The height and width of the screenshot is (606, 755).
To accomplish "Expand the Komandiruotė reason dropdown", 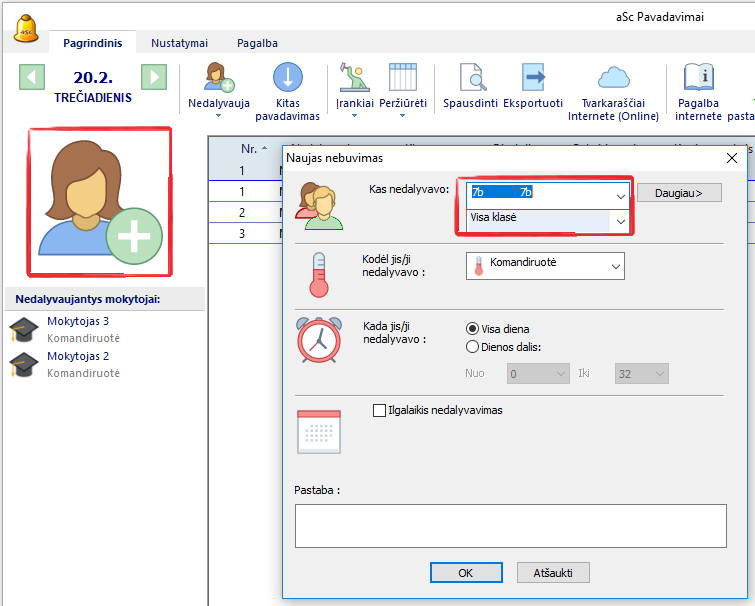I will tap(616, 265).
